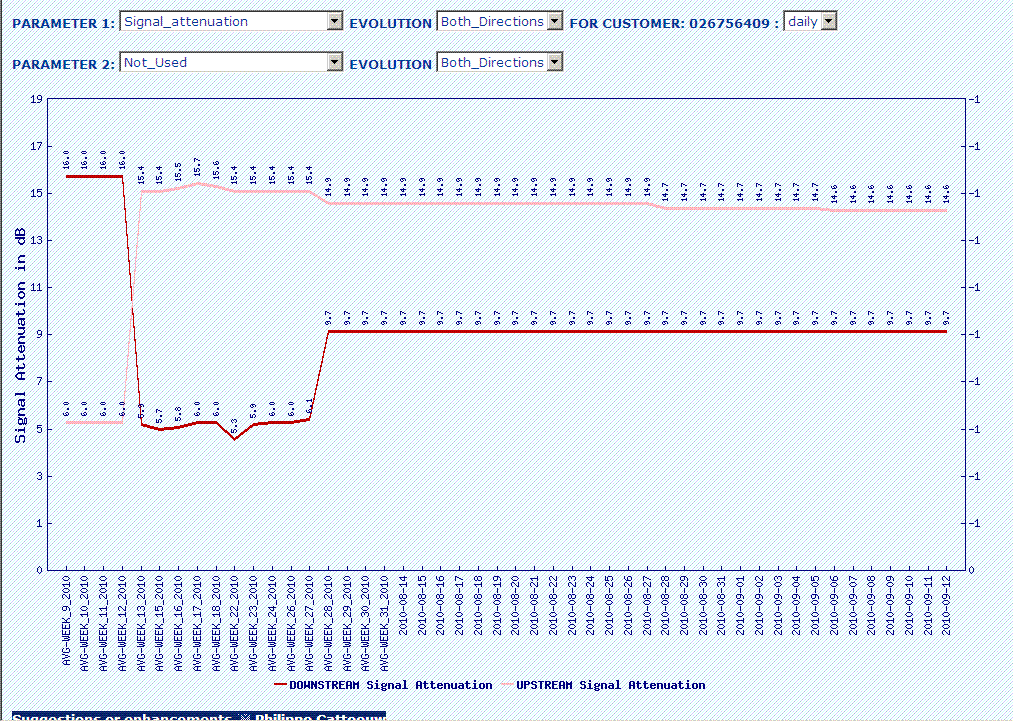Click the y-axis value 9

(x=40, y=334)
